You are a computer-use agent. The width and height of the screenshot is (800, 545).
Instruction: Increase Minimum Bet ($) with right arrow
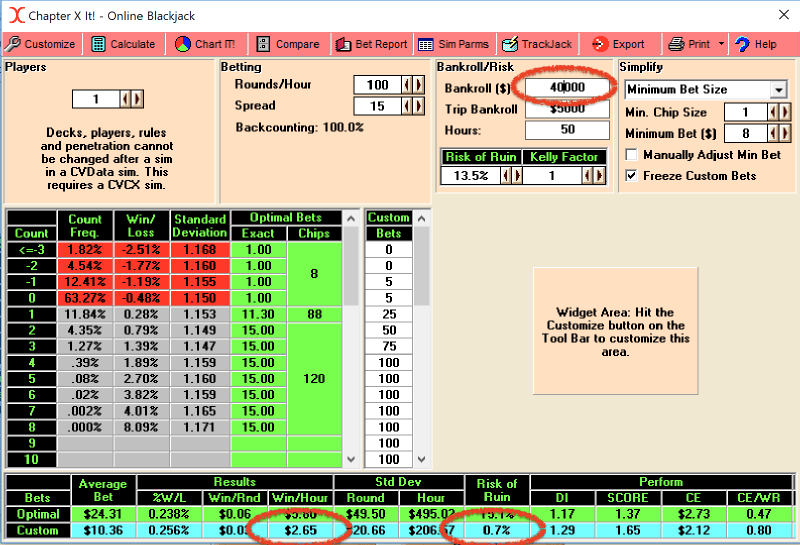[785, 134]
